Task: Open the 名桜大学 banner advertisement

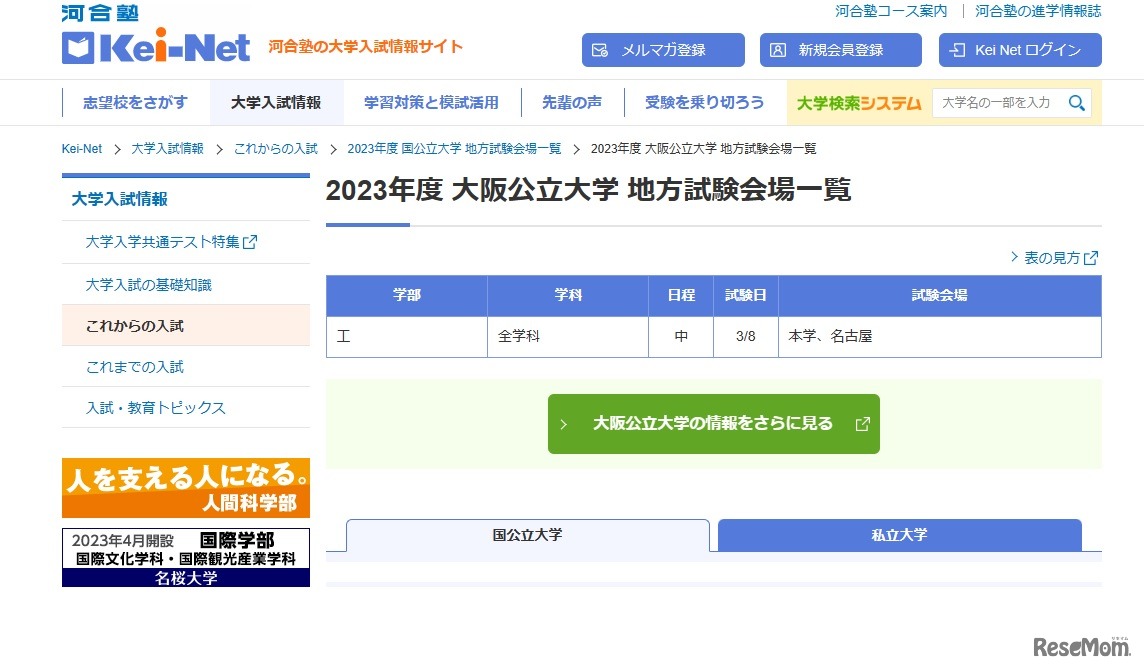Action: coord(186,555)
